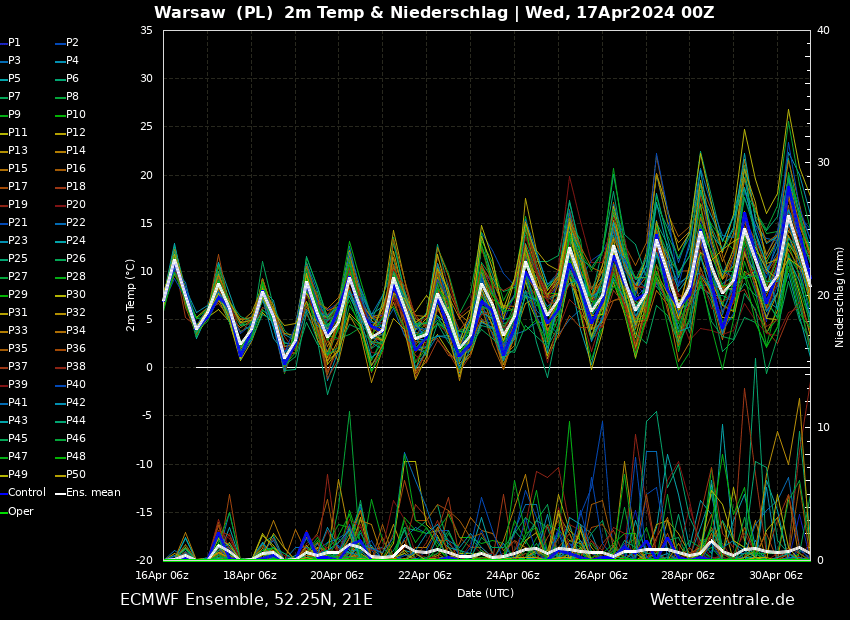The width and height of the screenshot is (850, 620).
Task: Click the "18Apr 06z" date tick label
Action: (x=250, y=576)
